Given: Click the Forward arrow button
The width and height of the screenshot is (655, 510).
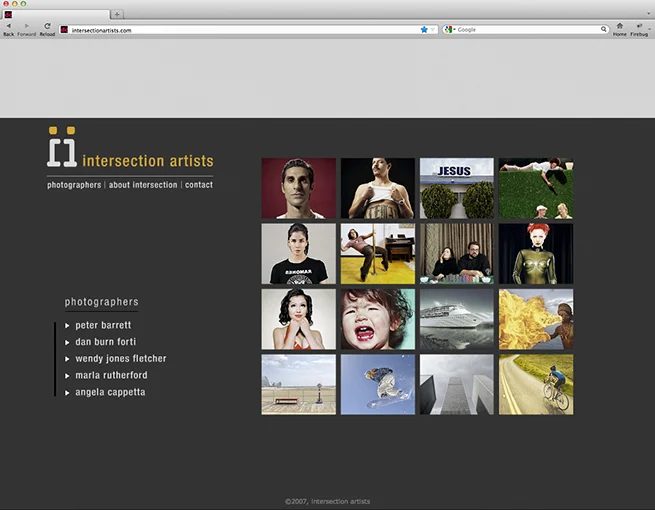Looking at the screenshot, I should [26, 26].
